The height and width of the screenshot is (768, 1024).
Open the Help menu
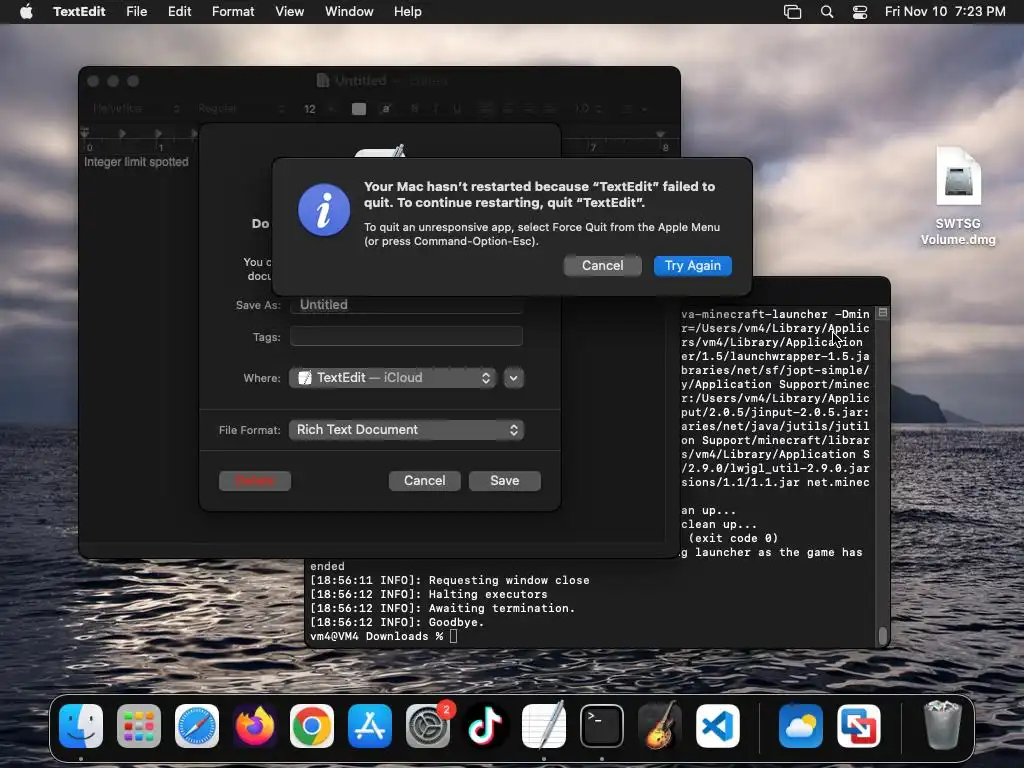408,11
